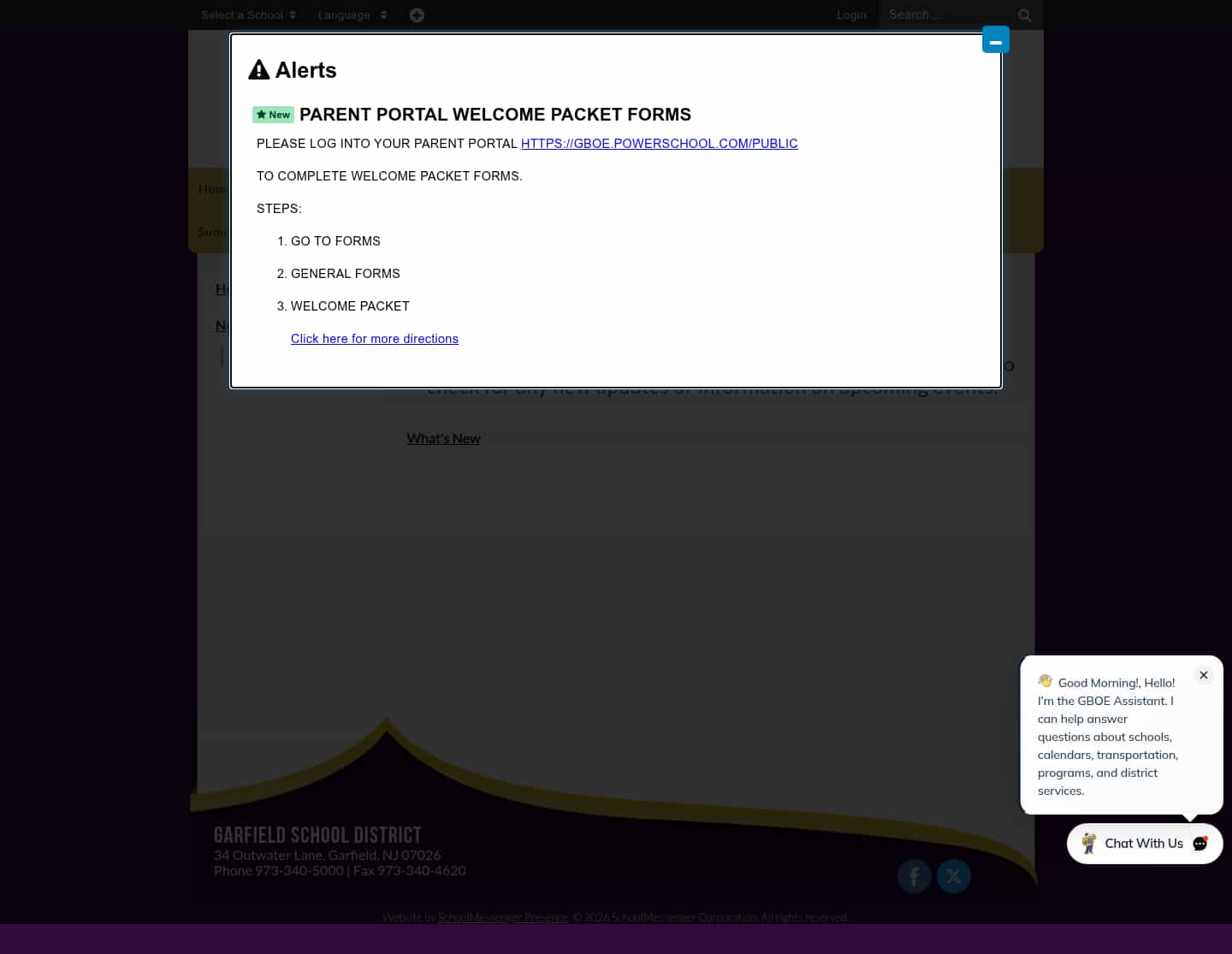Click the 'GO TO FORMS' step text
The image size is (1232, 954).
point(335,241)
